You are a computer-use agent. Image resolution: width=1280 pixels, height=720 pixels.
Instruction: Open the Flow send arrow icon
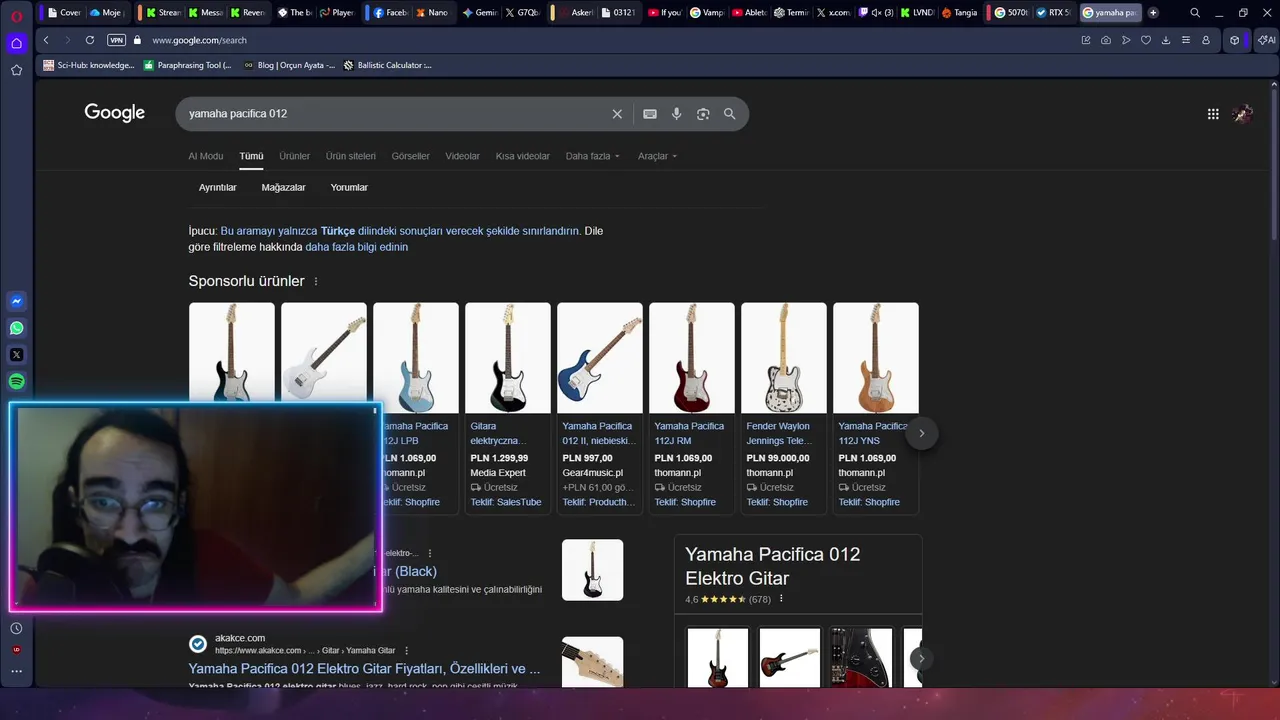1126,40
